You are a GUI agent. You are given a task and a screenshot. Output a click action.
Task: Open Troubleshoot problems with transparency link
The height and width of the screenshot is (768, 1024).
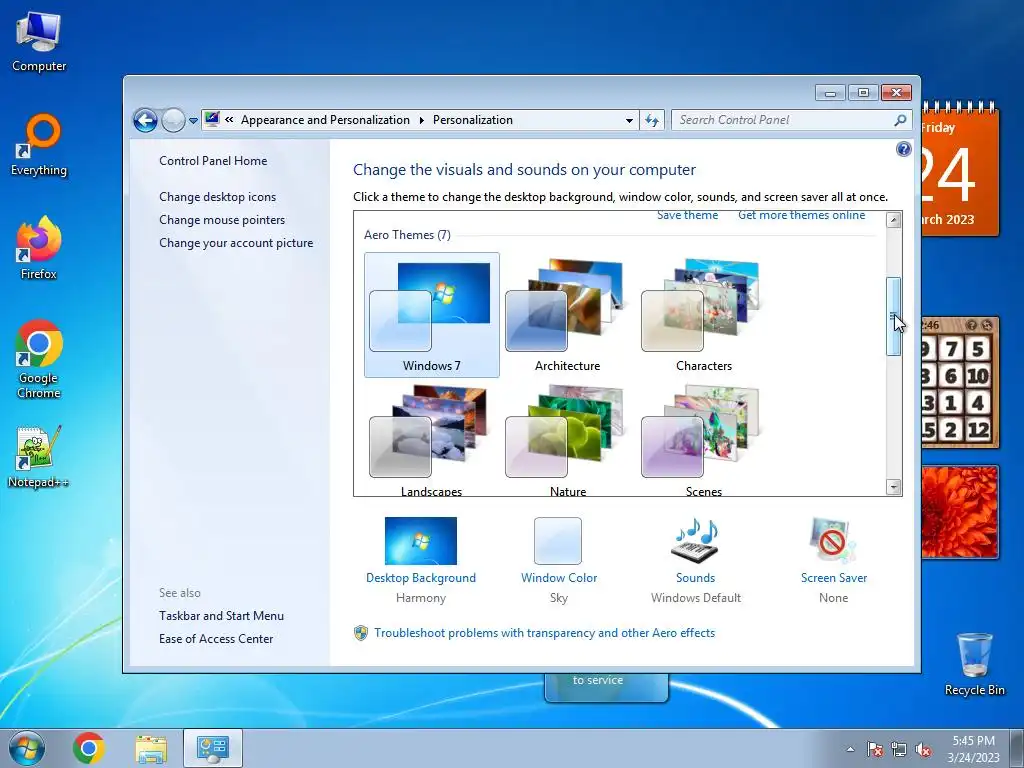(x=545, y=633)
